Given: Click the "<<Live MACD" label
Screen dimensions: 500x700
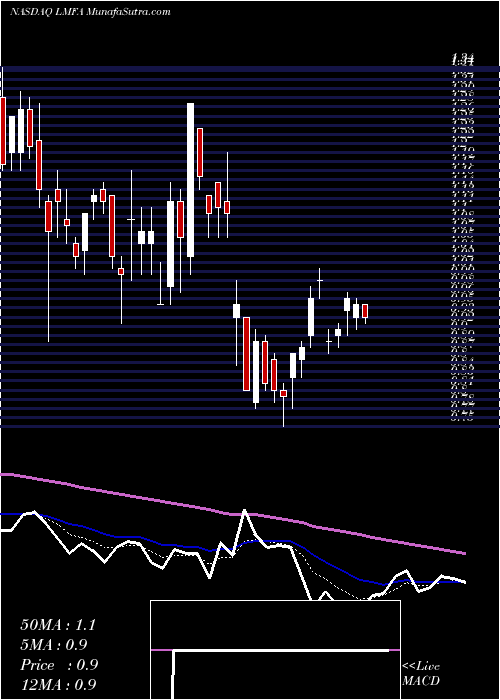Looking at the screenshot, I should point(421,674).
